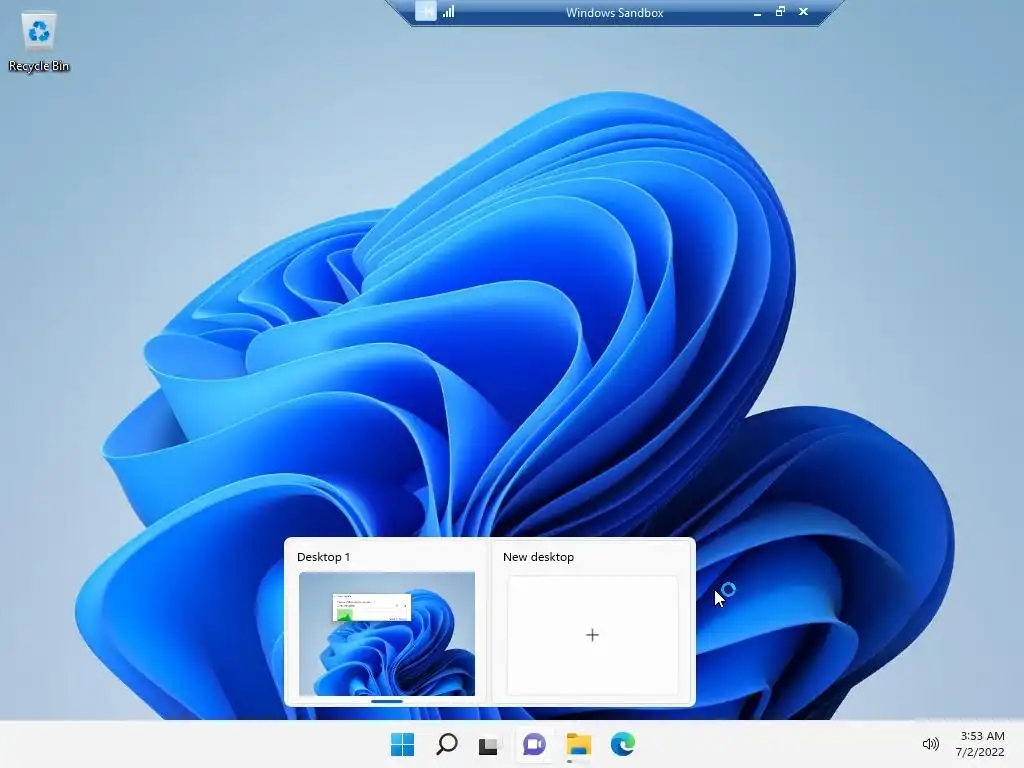This screenshot has height=768, width=1024.
Task: Launch Microsoft Edge from the taskbar
Action: (x=622, y=744)
